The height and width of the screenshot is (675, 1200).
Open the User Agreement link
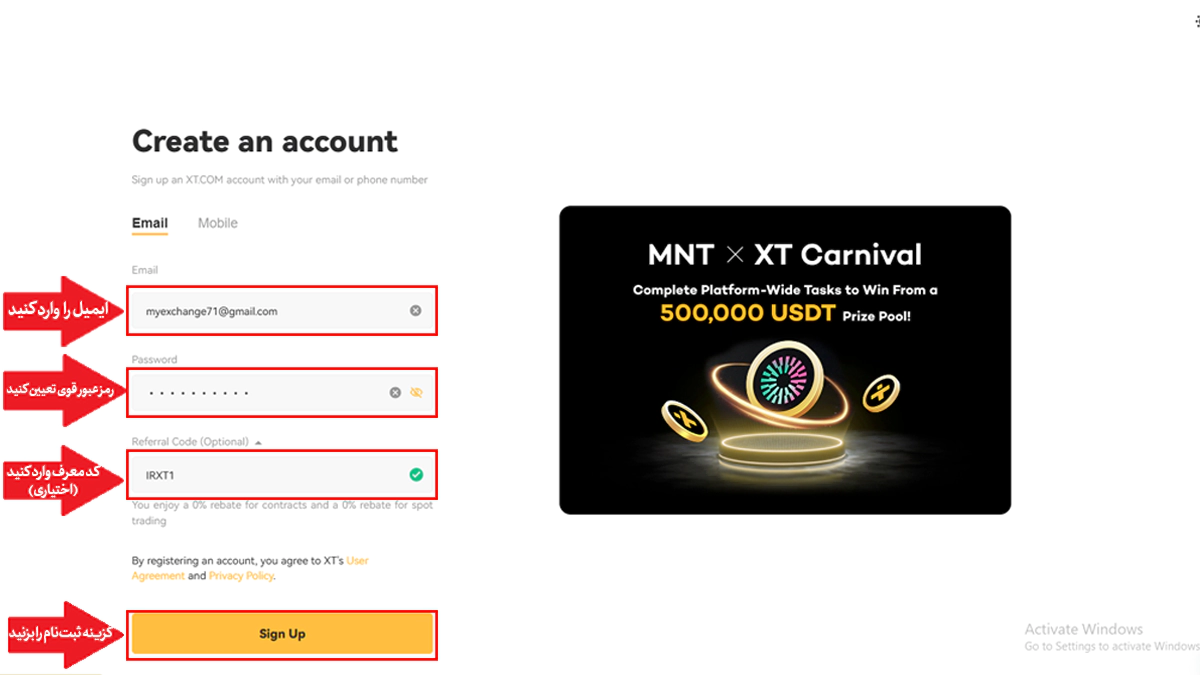pos(357,561)
